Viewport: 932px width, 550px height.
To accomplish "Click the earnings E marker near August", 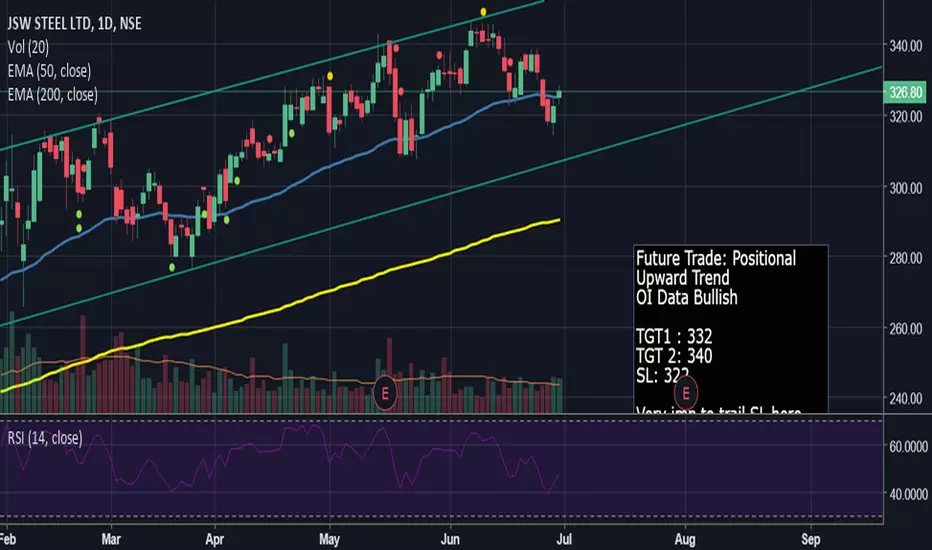I will point(686,393).
